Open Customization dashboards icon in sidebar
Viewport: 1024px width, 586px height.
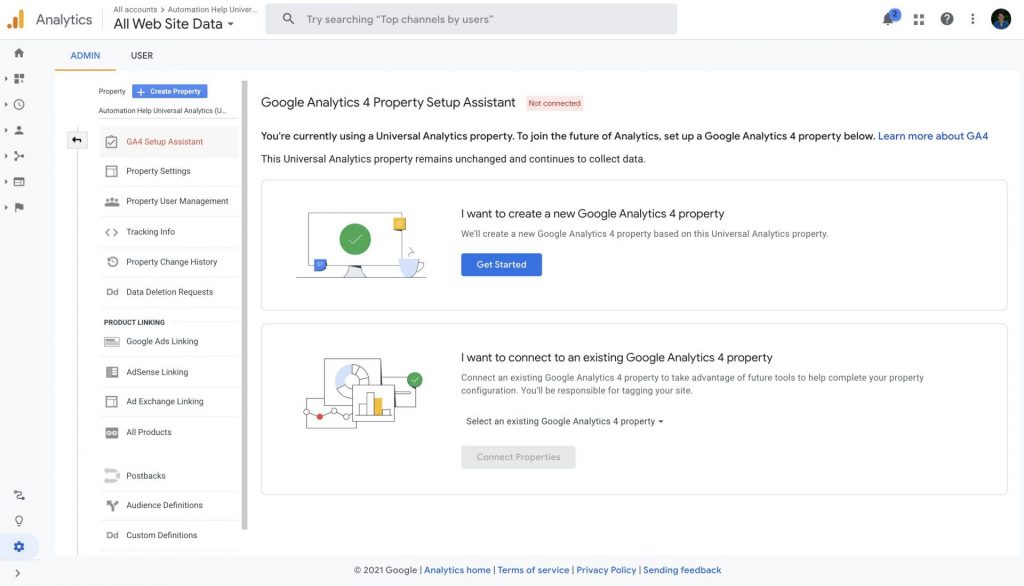click(x=19, y=78)
